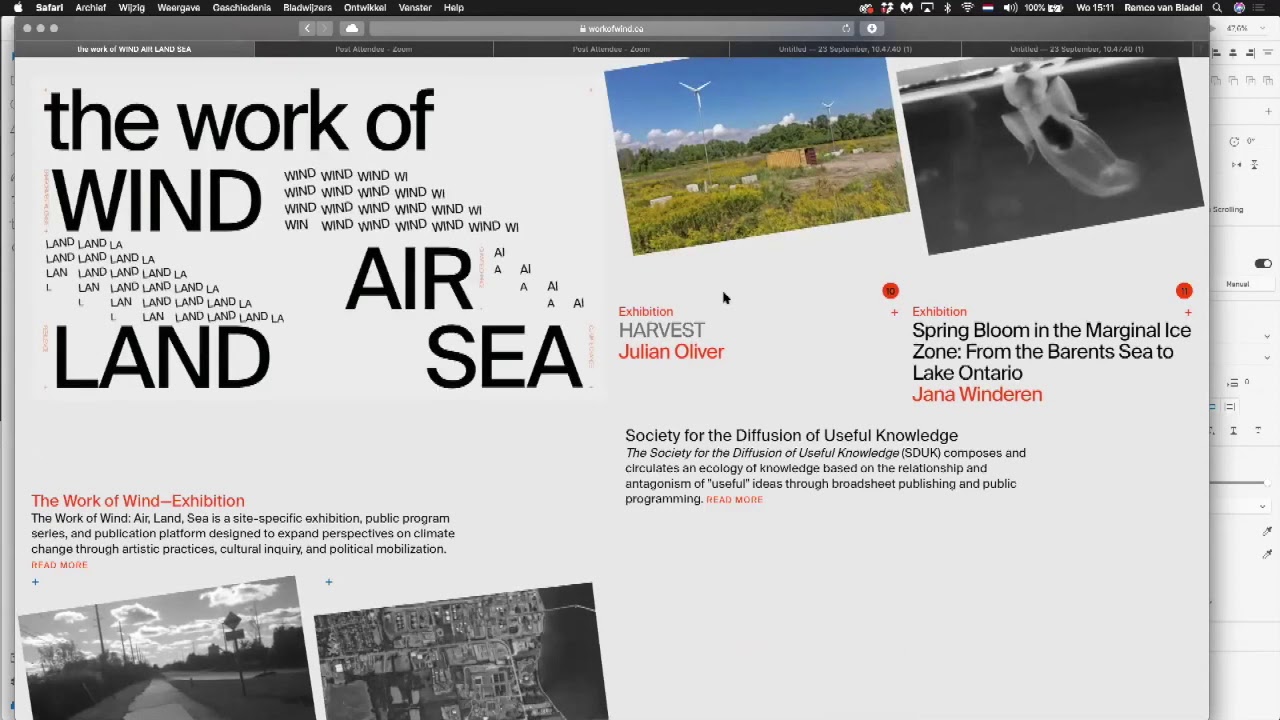The image size is (1280, 720).
Task: Click the Malwarebytes menu bar icon
Action: 906,7
